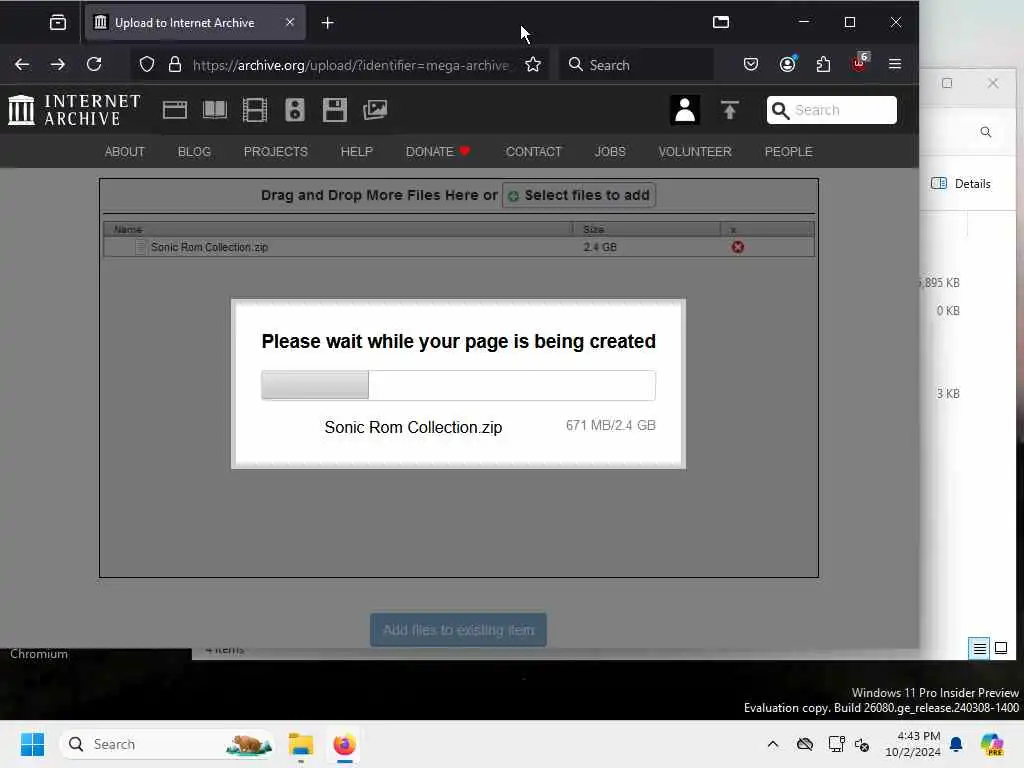
Task: Switch File Explorer to large thumbnails view
Action: click(1000, 648)
